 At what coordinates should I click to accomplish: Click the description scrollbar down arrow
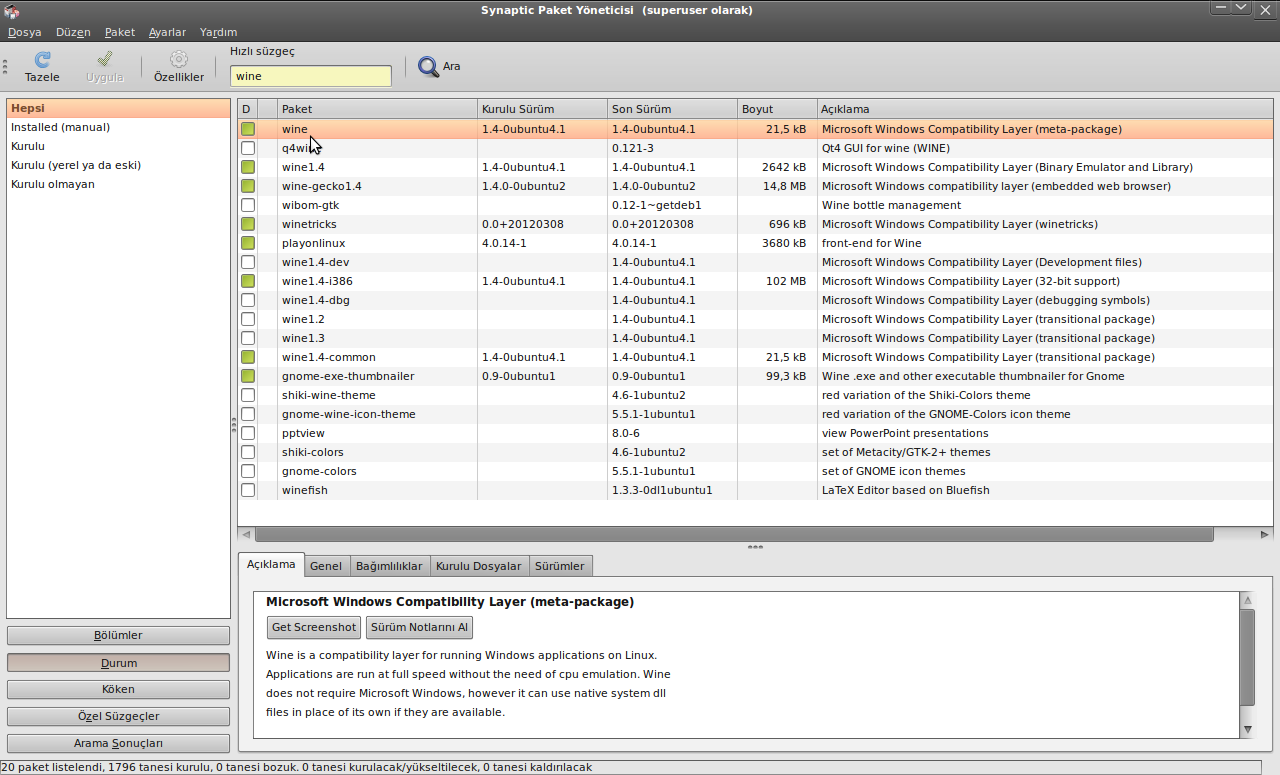1247,730
